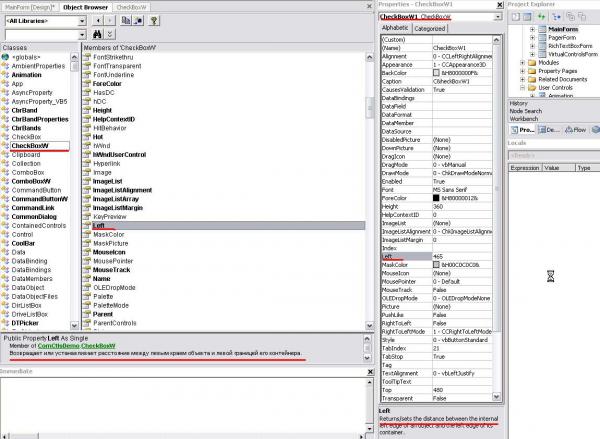Close the Immediate window

point(370,372)
